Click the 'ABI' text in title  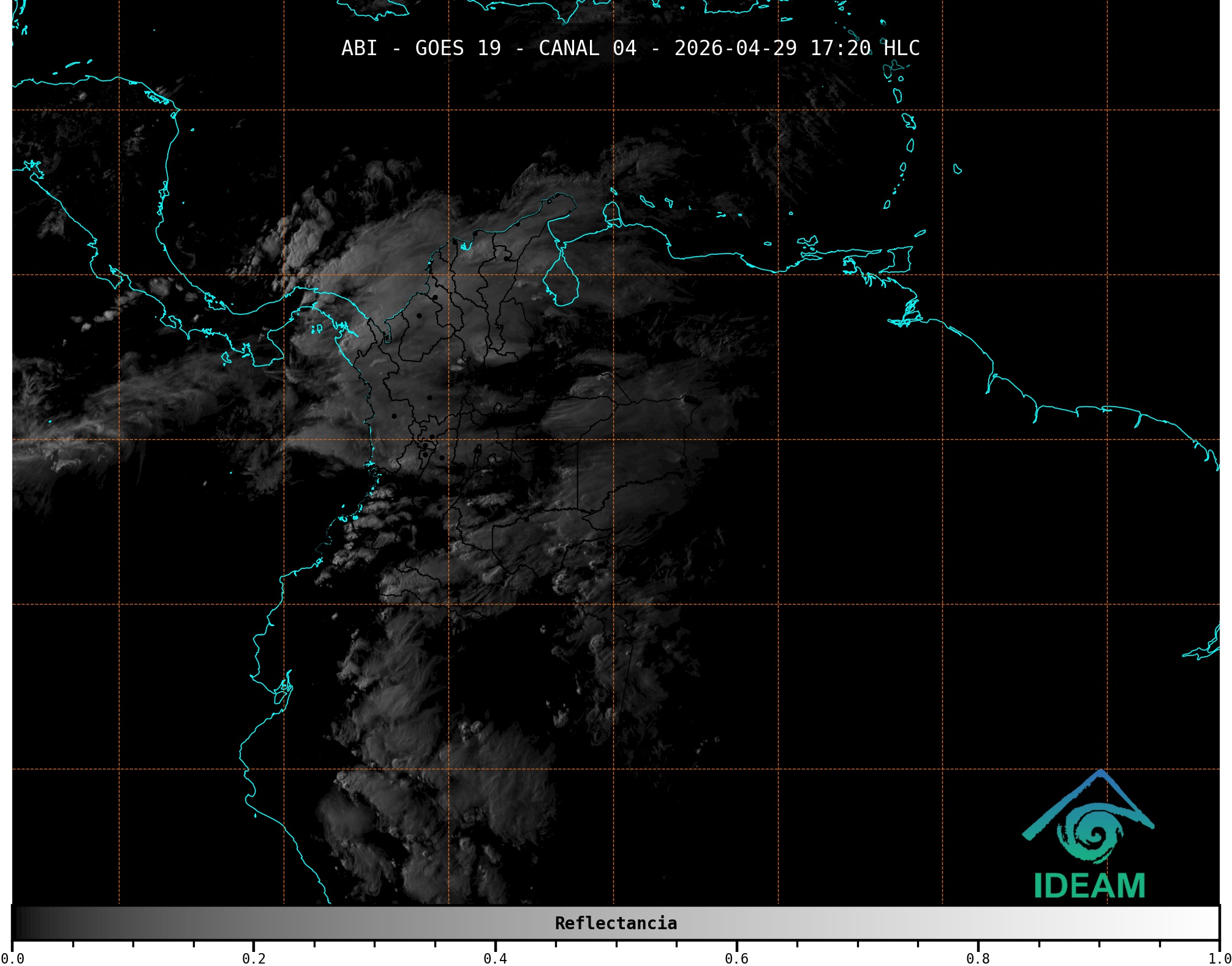[x=359, y=48]
